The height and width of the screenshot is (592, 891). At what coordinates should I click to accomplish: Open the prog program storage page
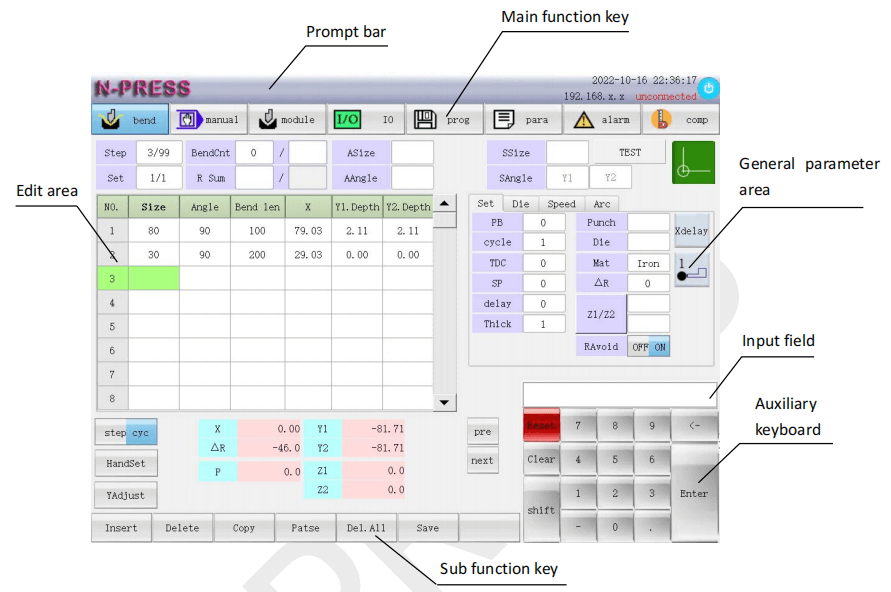pyautogui.click(x=444, y=120)
